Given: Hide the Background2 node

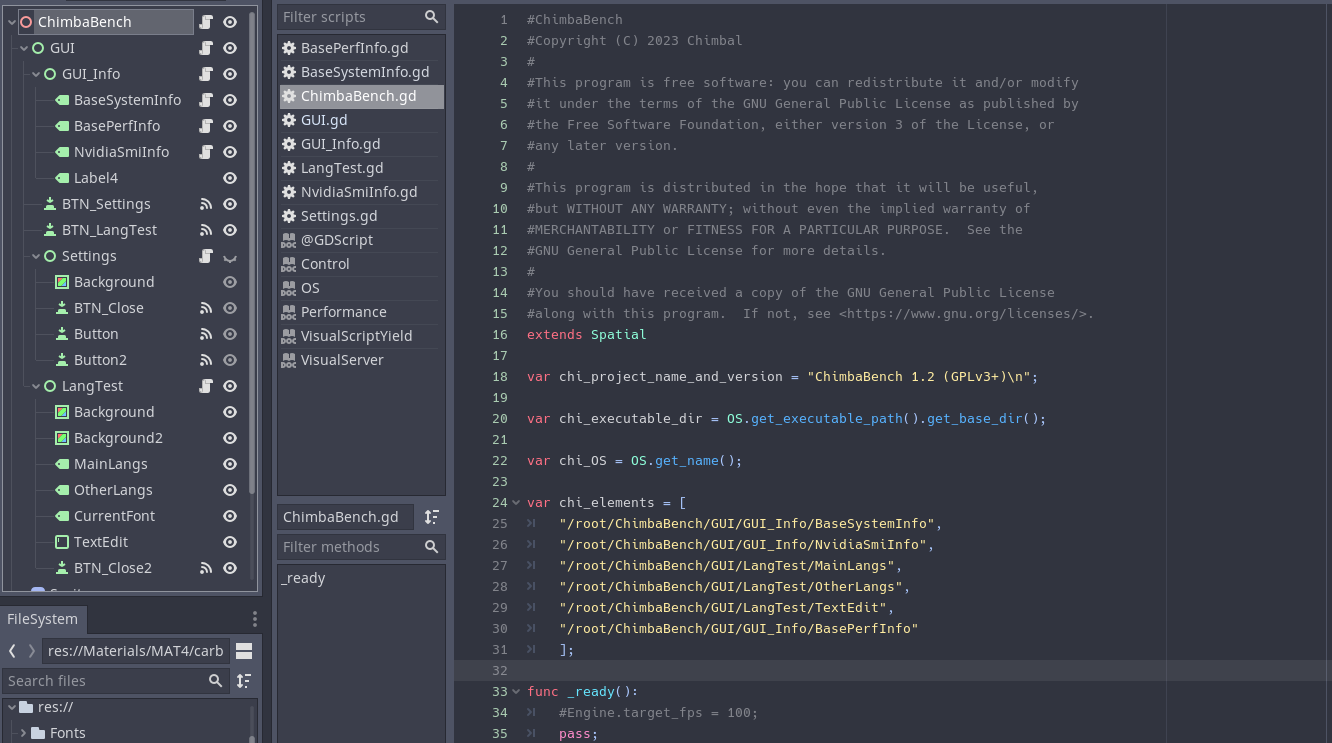Looking at the screenshot, I should [x=230, y=438].
